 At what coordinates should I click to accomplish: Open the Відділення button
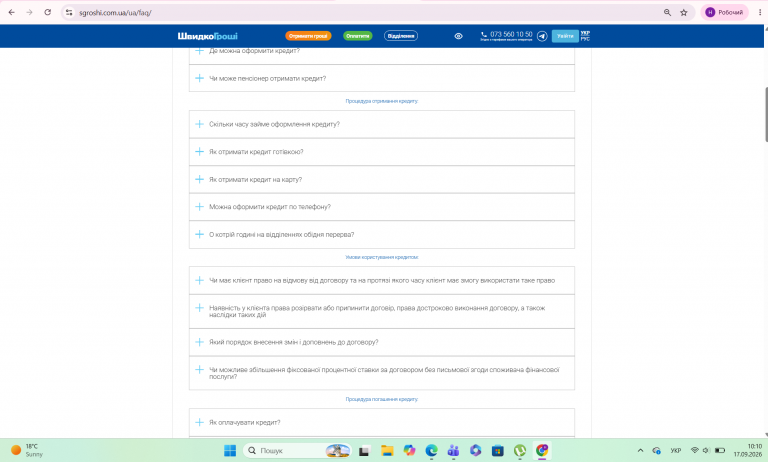[x=401, y=36]
